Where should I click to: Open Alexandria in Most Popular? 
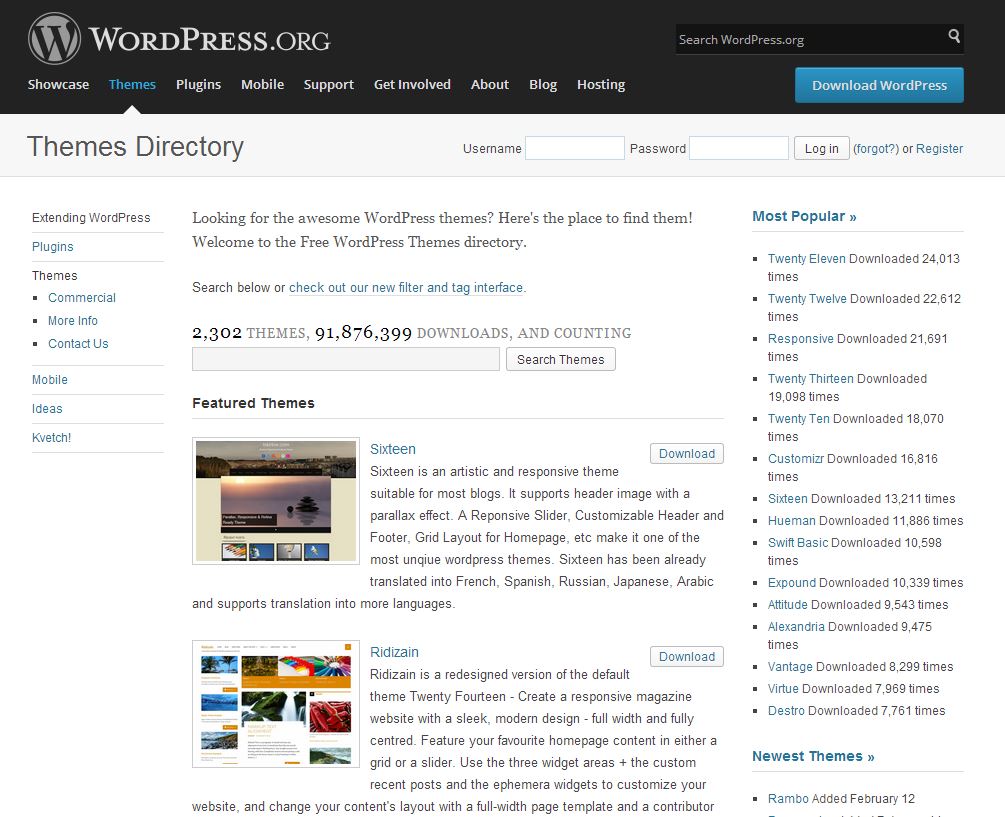[x=796, y=627]
